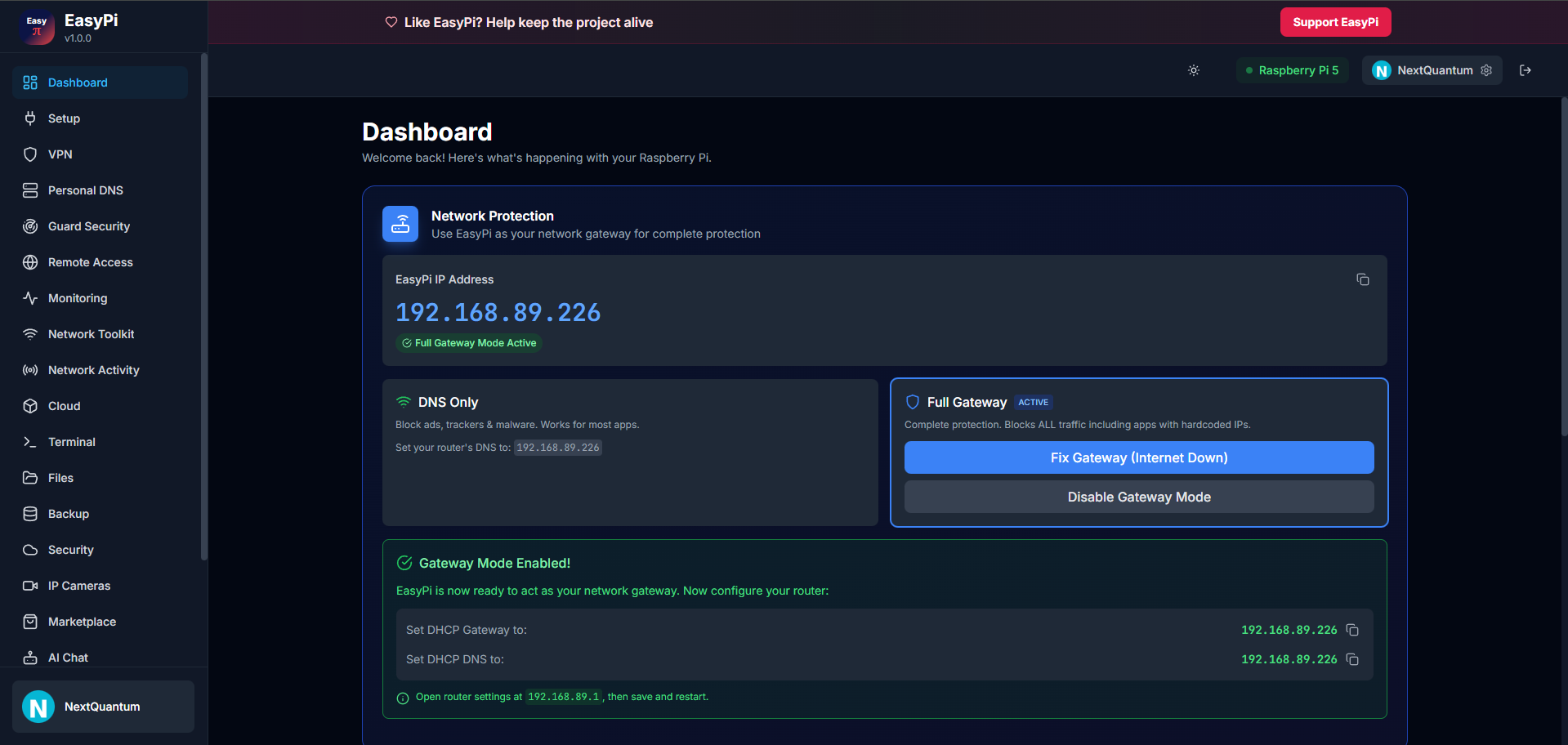Click the Terminal prompt icon

point(30,442)
